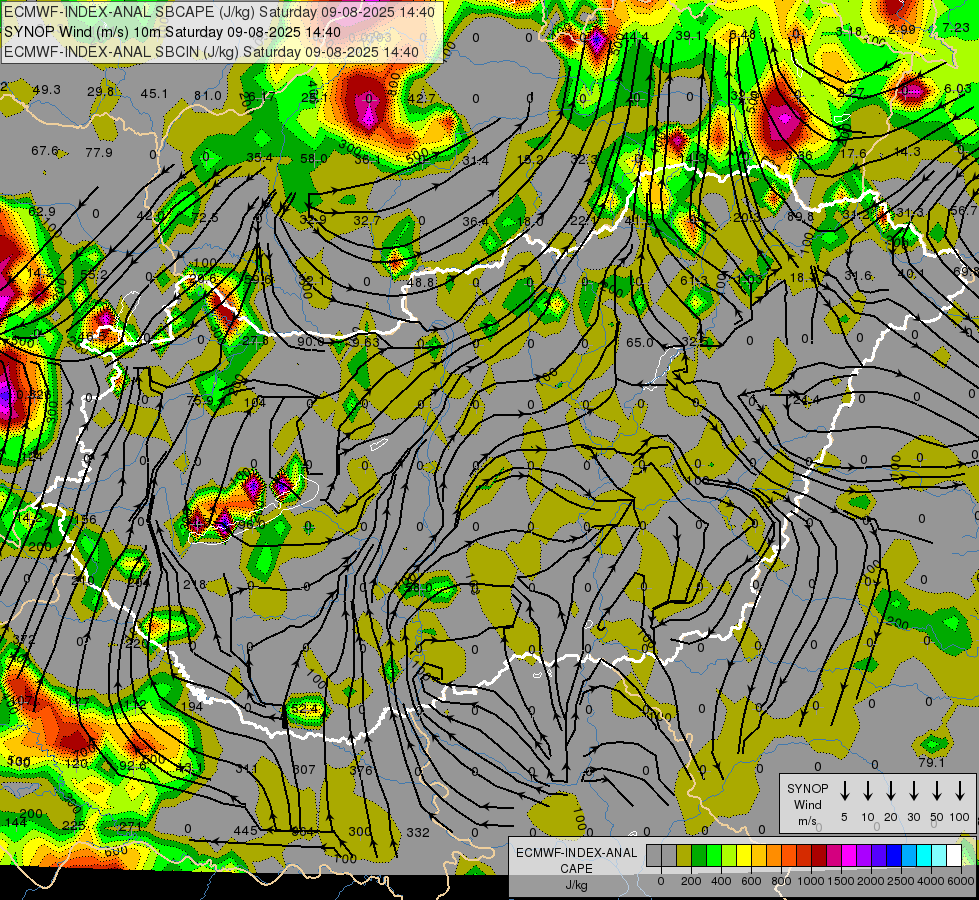Screen dimensions: 979x900
Task: Click the '2.99' value in the top-right
Action: [902, 29]
